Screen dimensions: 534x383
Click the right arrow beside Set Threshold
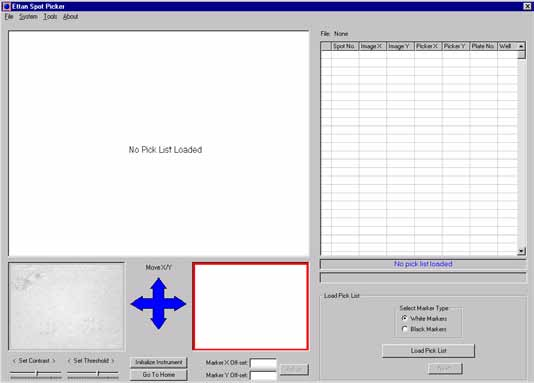pos(113,361)
